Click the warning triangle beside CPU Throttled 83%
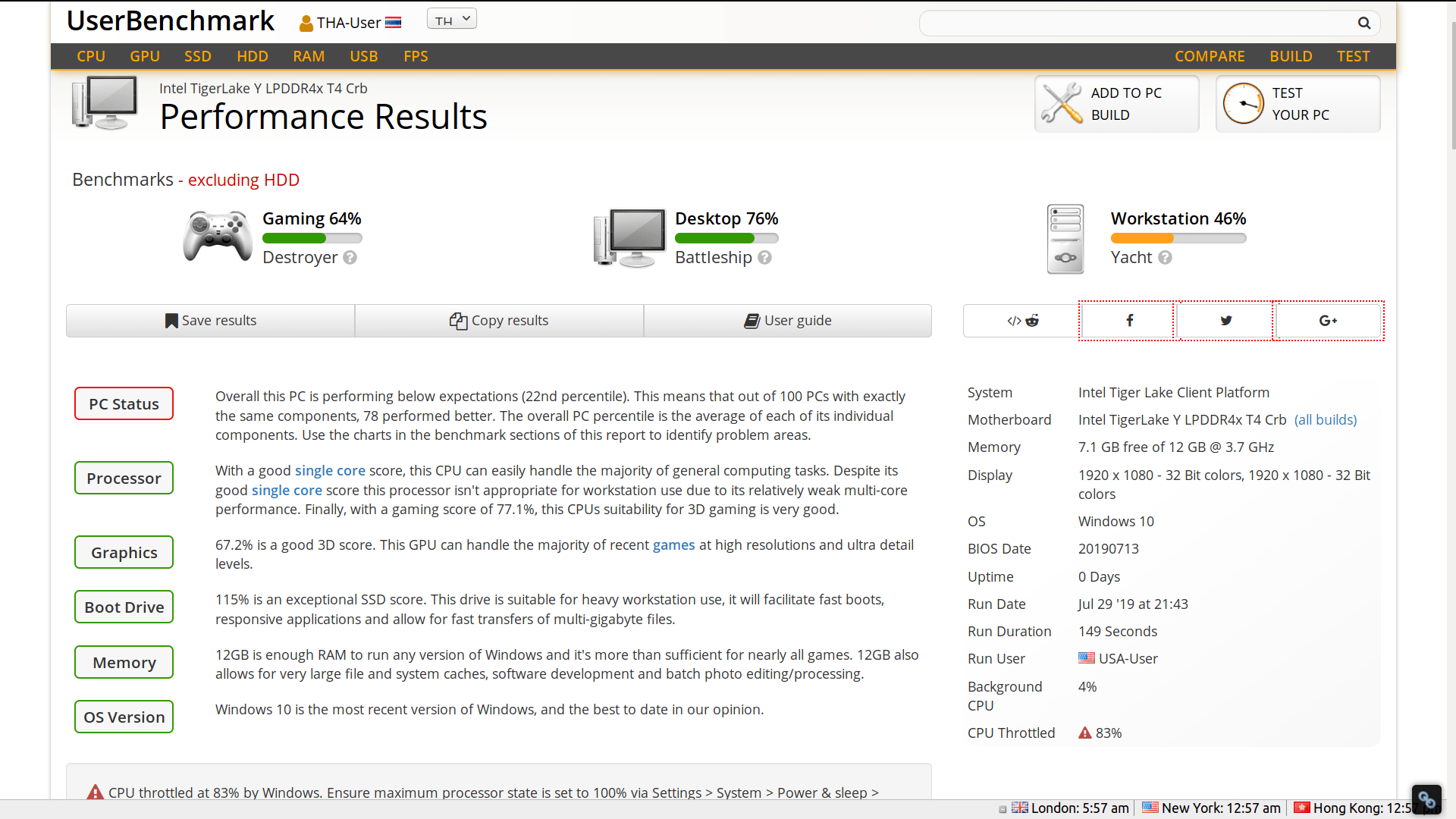Screen dimensions: 1456x819 (1085, 733)
